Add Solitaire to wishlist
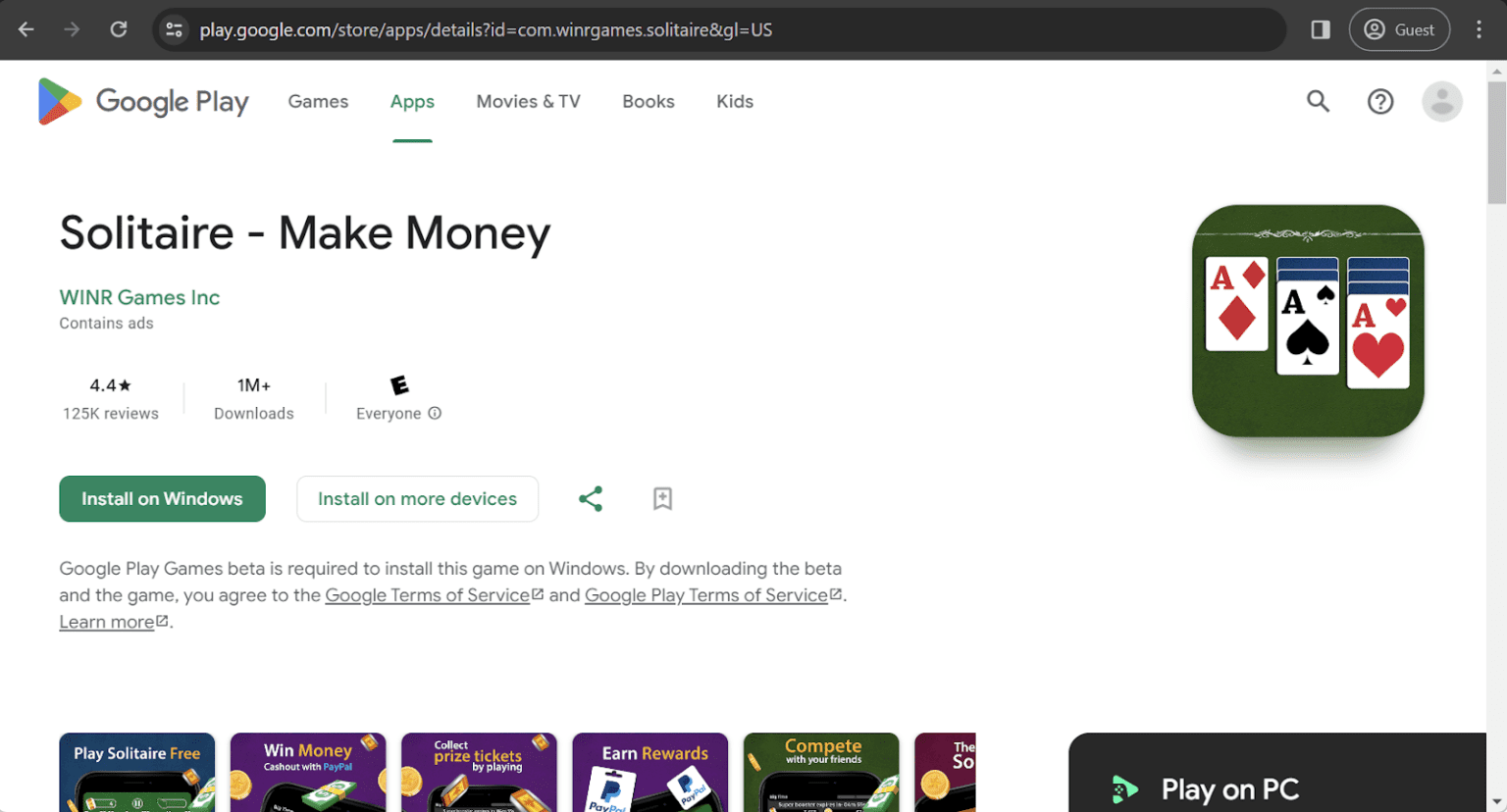 (662, 498)
